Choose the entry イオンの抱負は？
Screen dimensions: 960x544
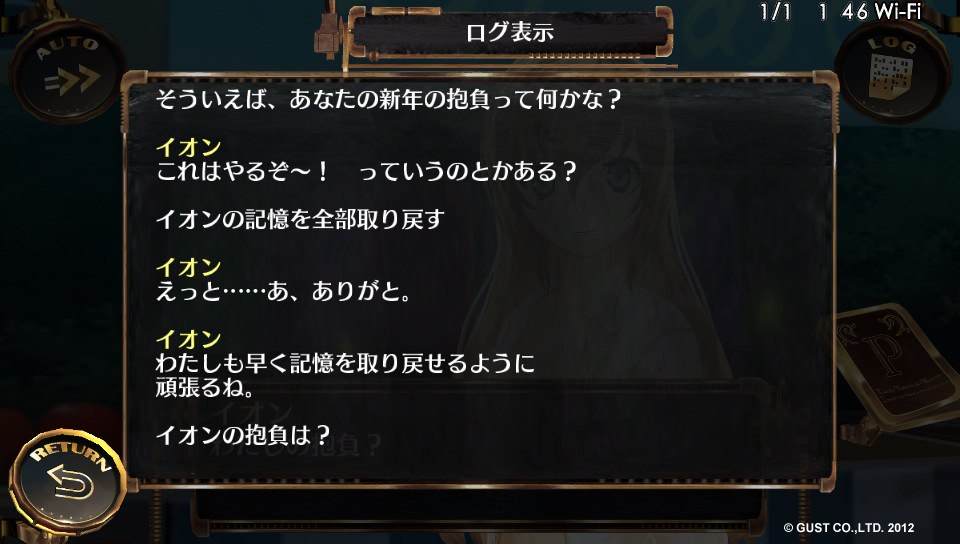pyautogui.click(x=244, y=435)
